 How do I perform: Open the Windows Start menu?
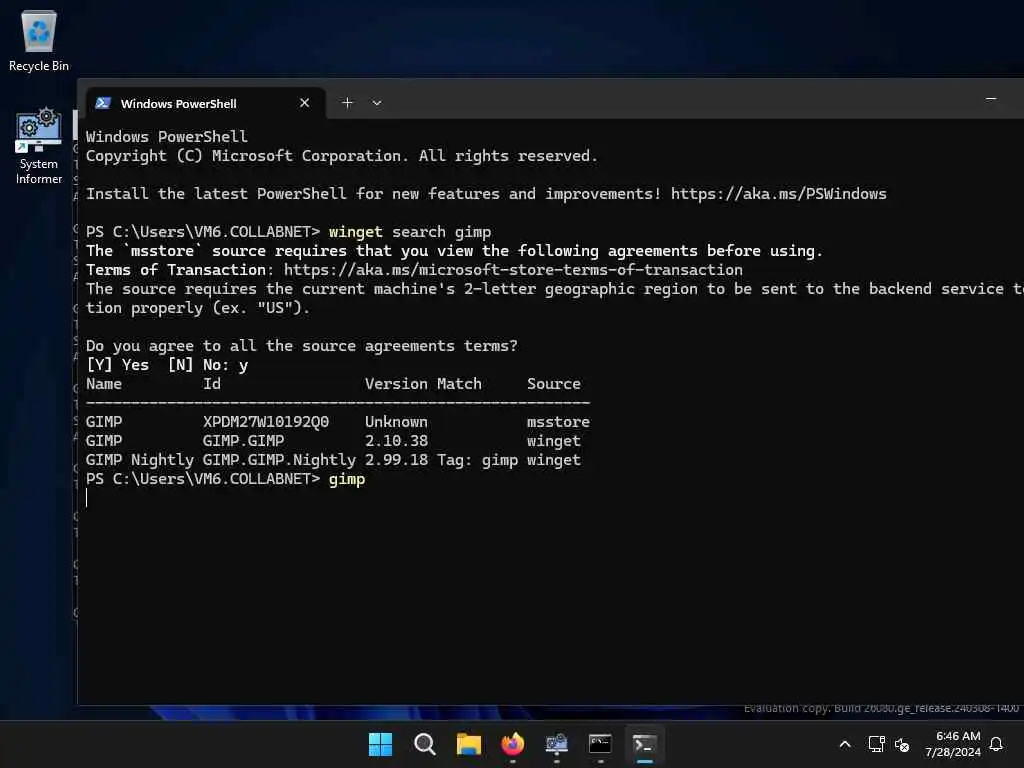(x=380, y=744)
